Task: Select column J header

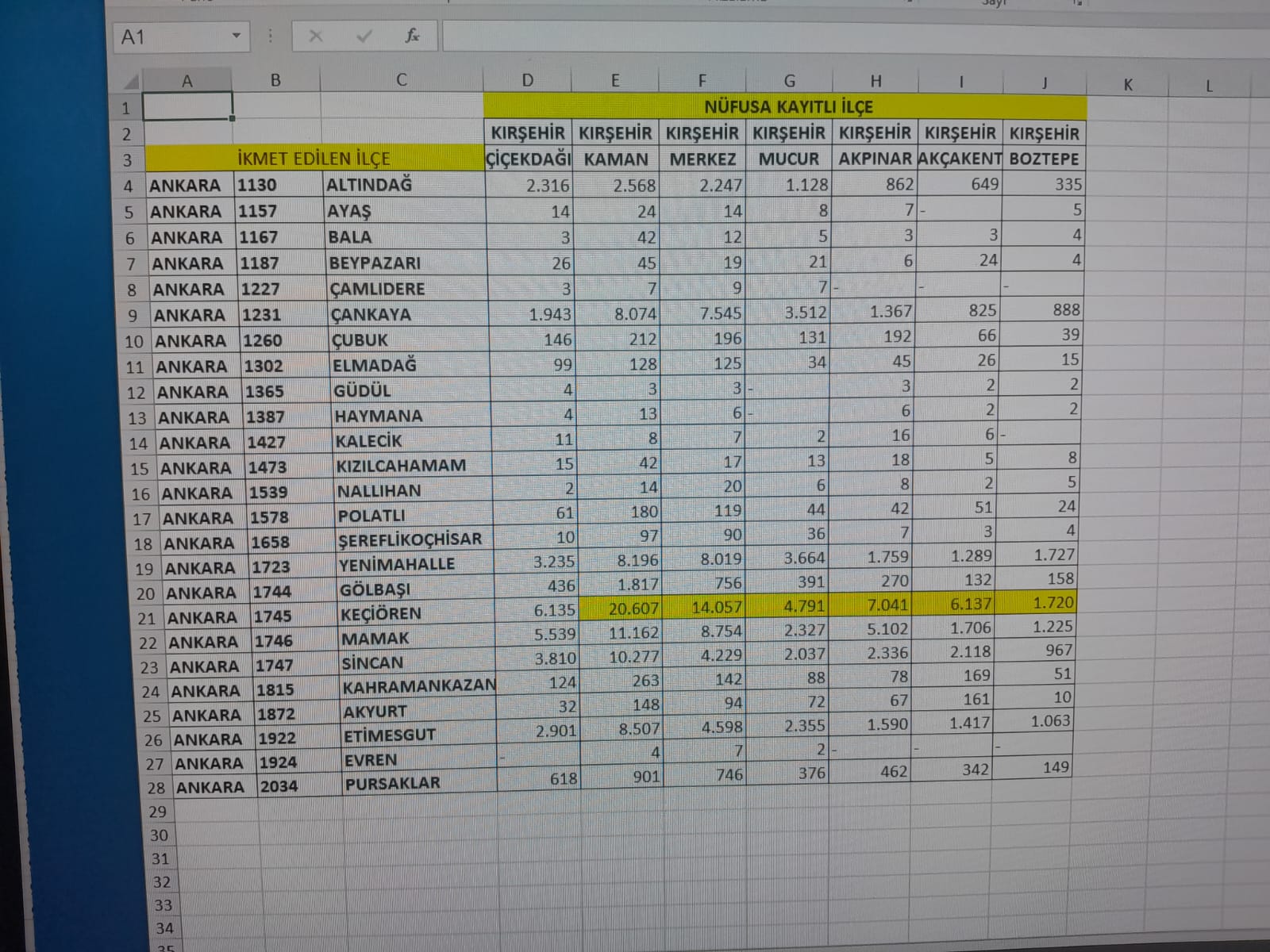Action: [1044, 83]
